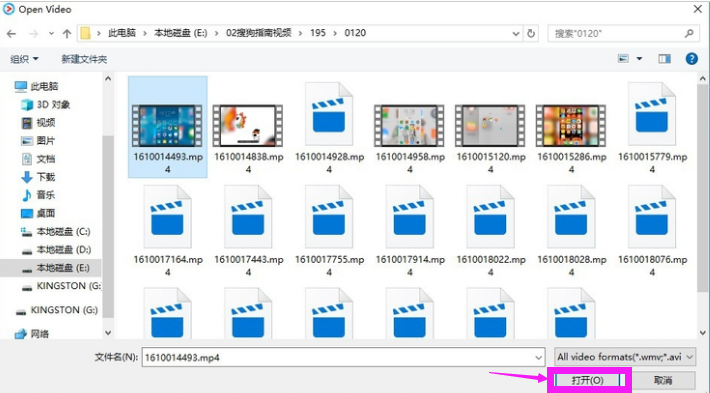Select the 1610015286.mp4 video thumbnail

click(571, 125)
